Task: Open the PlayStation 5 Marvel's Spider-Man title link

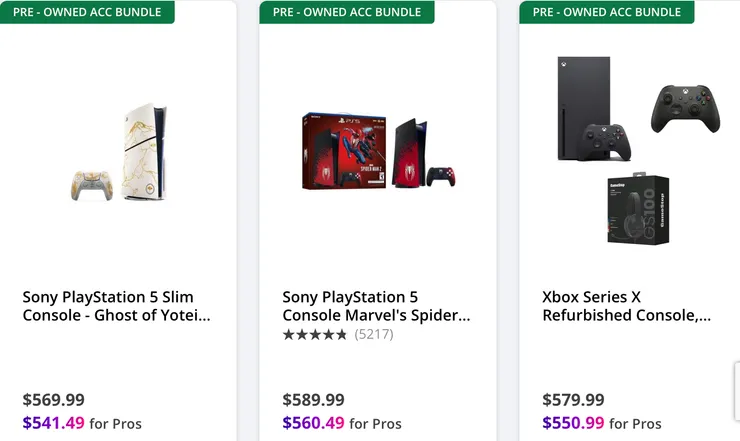Action: [x=376, y=306]
